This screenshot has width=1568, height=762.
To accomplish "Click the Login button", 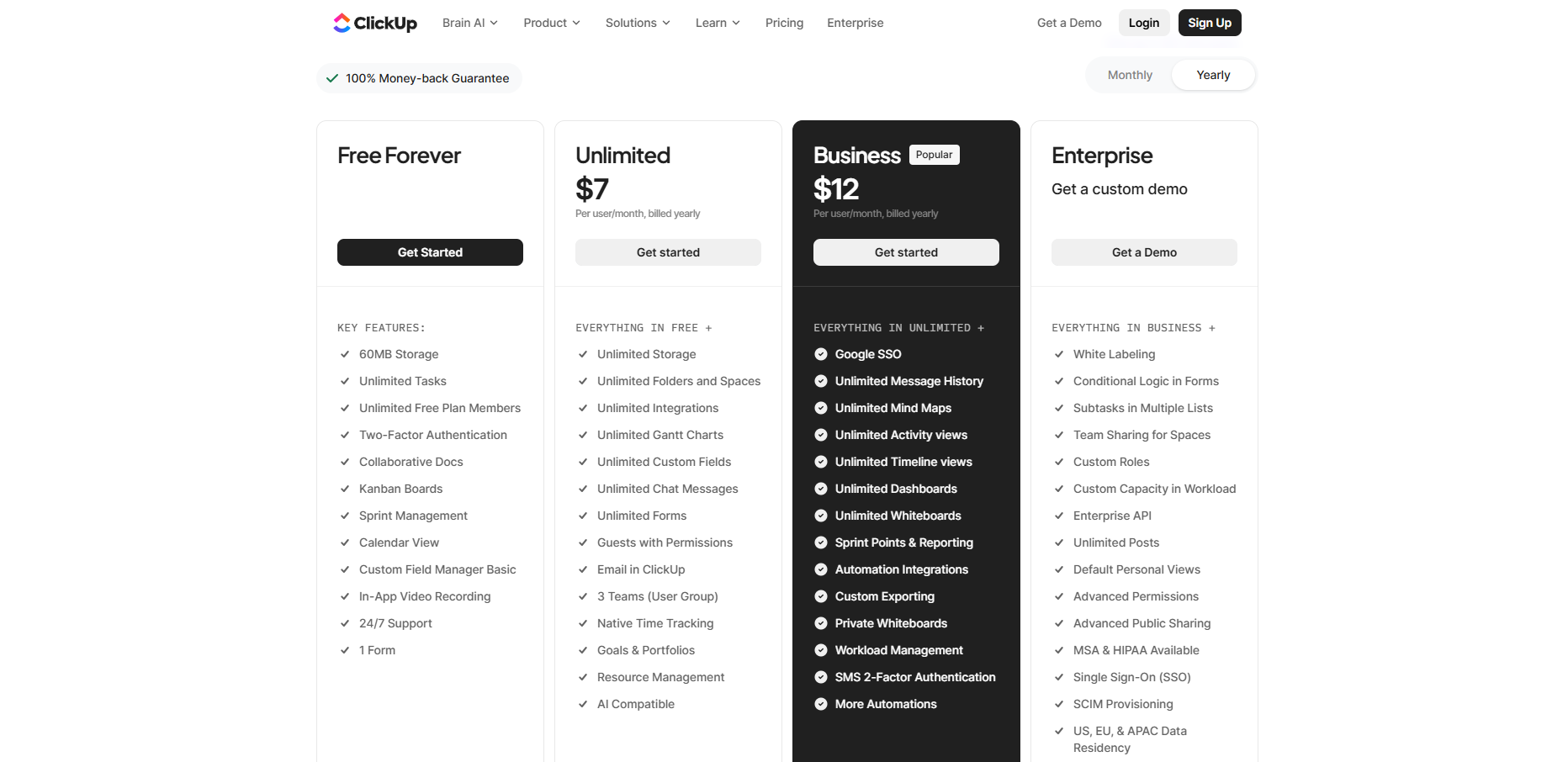I will point(1144,23).
